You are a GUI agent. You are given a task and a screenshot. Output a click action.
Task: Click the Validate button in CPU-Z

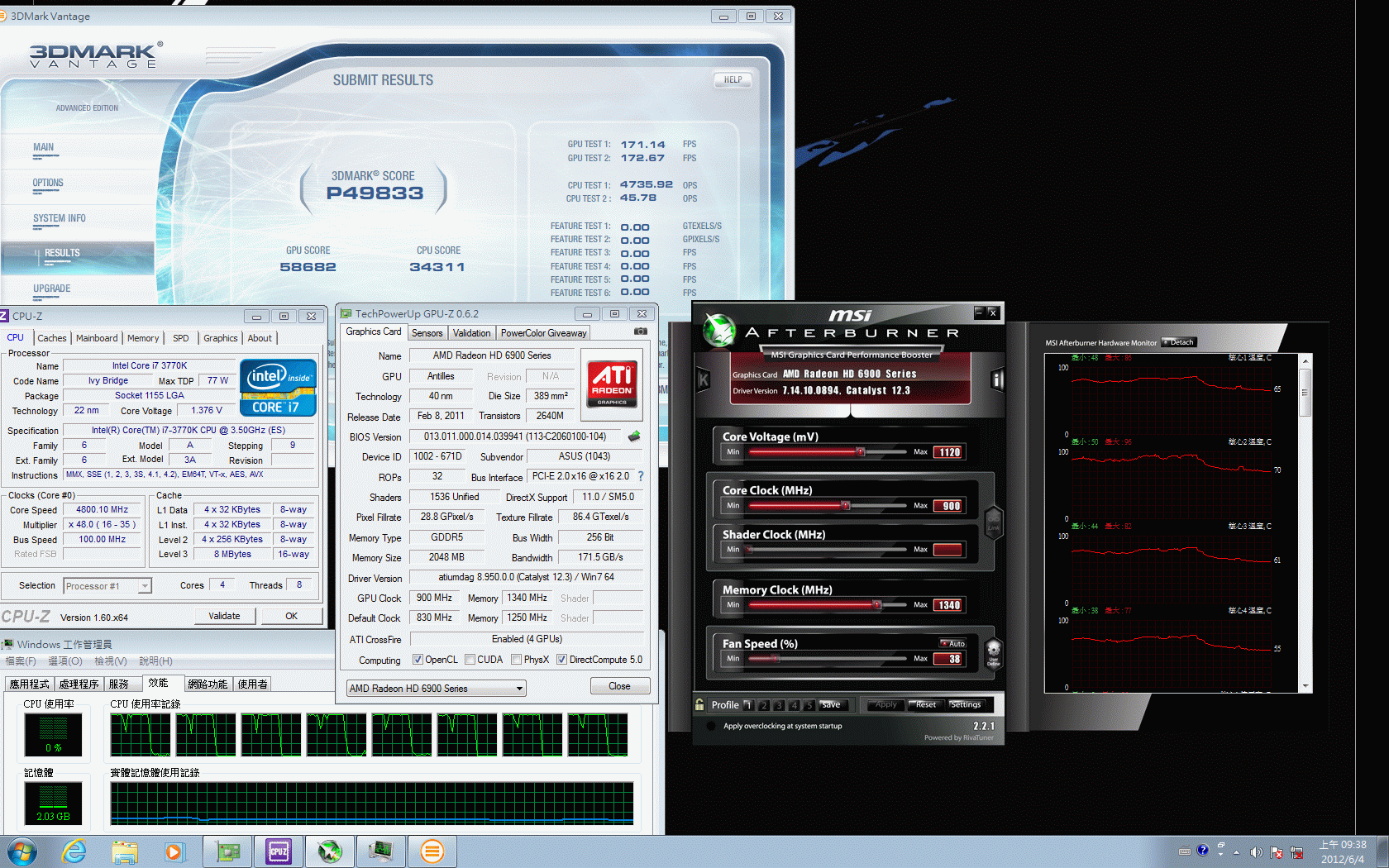224,616
